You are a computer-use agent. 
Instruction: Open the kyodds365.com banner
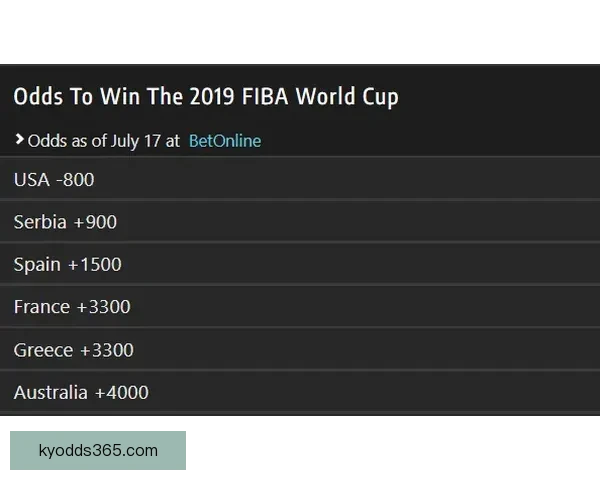[99, 449]
